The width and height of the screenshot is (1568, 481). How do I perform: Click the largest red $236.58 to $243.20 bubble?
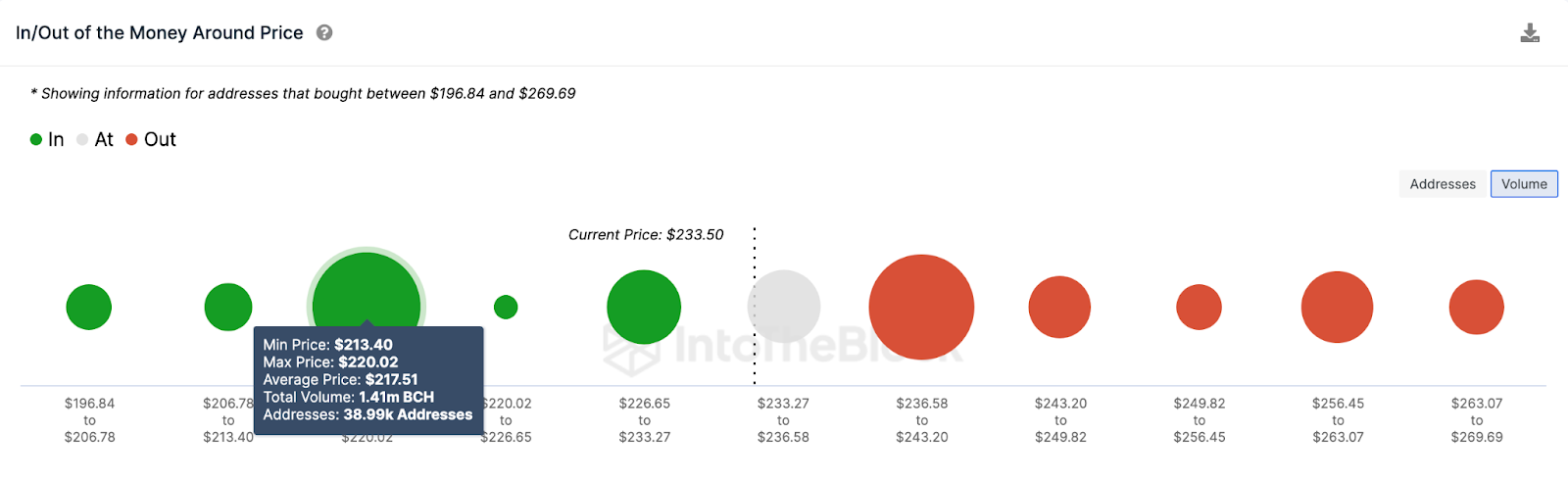pos(921,307)
